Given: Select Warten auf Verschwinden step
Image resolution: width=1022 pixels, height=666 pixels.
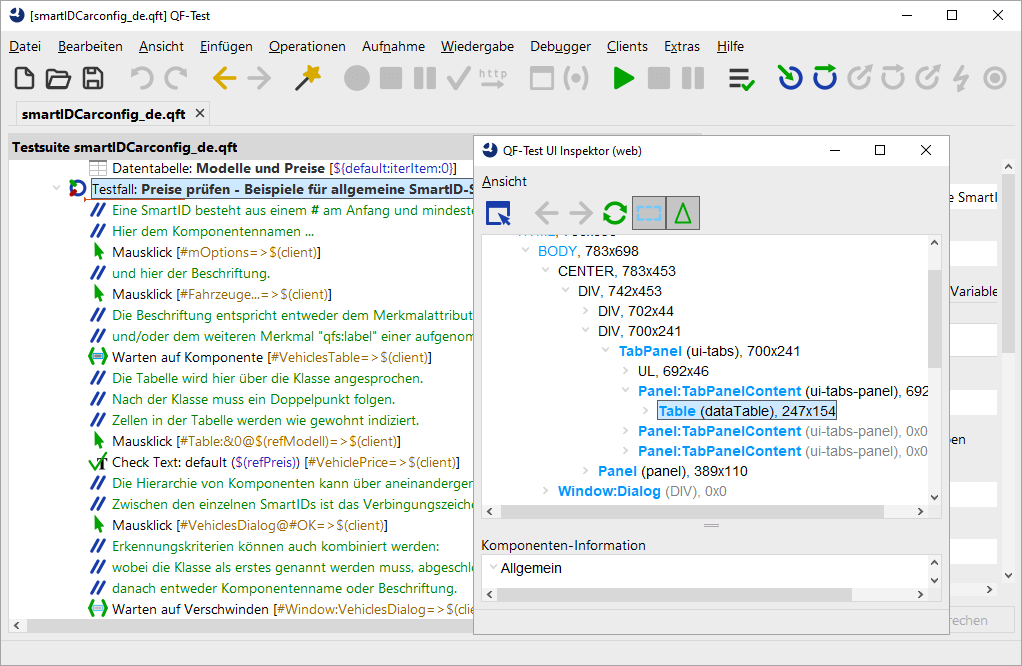Looking at the screenshot, I should [x=293, y=609].
